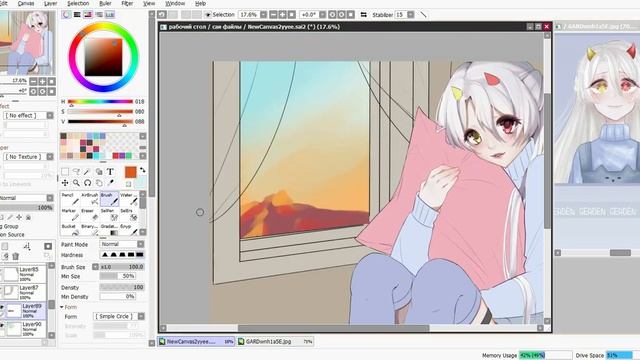Open the Canvas menu

(x=26, y=3)
